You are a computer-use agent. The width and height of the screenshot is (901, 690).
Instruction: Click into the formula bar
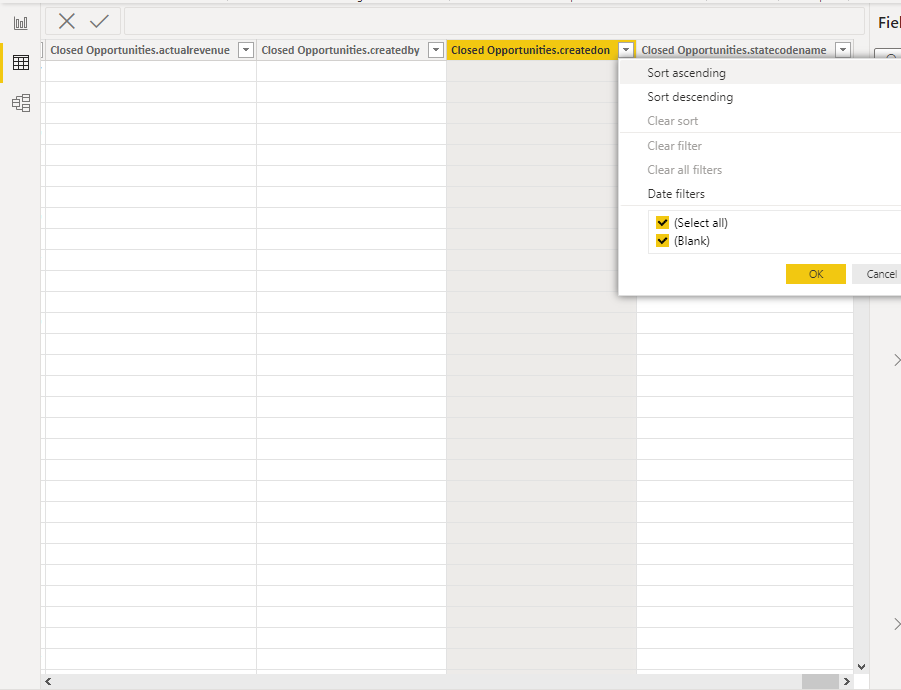[494, 21]
